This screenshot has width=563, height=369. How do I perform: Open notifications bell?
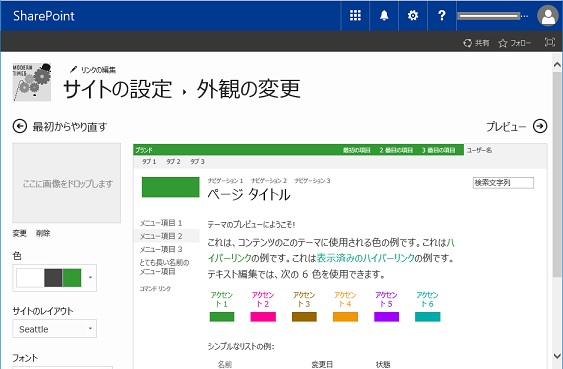coord(384,16)
